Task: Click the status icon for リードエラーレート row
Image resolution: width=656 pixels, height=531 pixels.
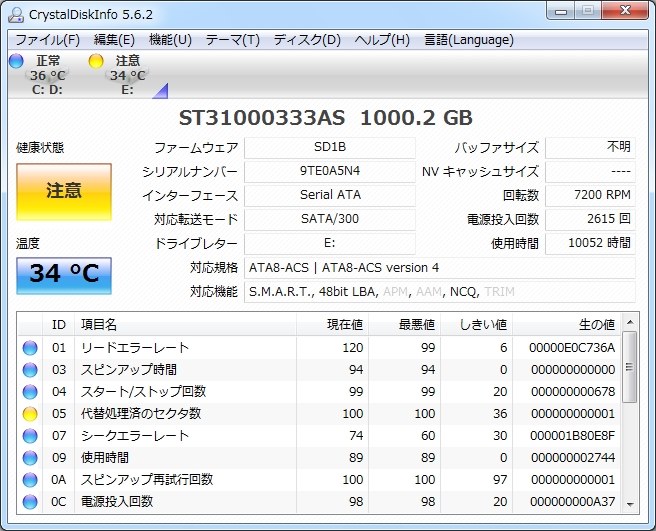Action: click(x=30, y=348)
